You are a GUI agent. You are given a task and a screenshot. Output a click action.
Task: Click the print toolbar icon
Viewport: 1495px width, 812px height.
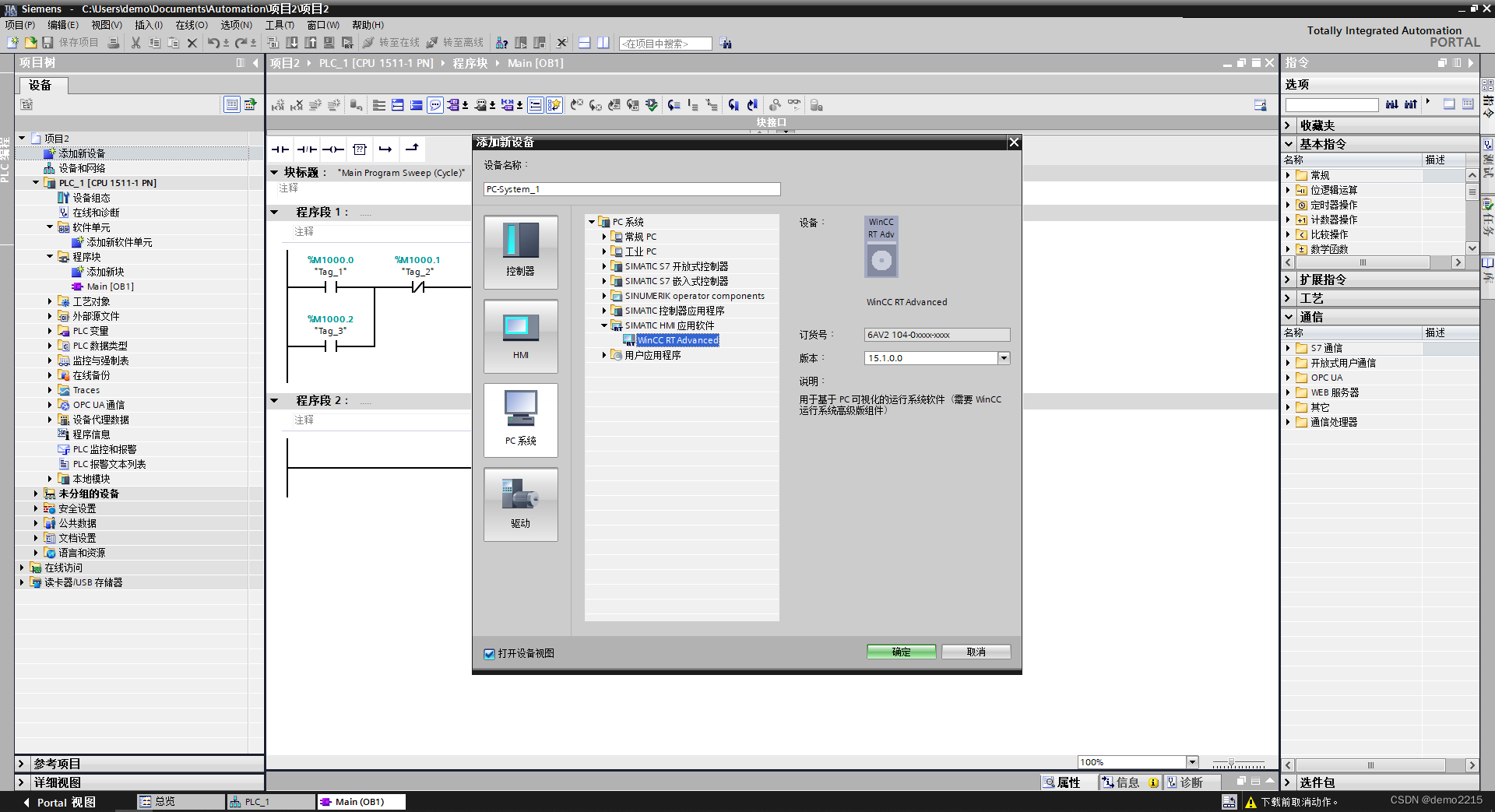click(x=114, y=43)
